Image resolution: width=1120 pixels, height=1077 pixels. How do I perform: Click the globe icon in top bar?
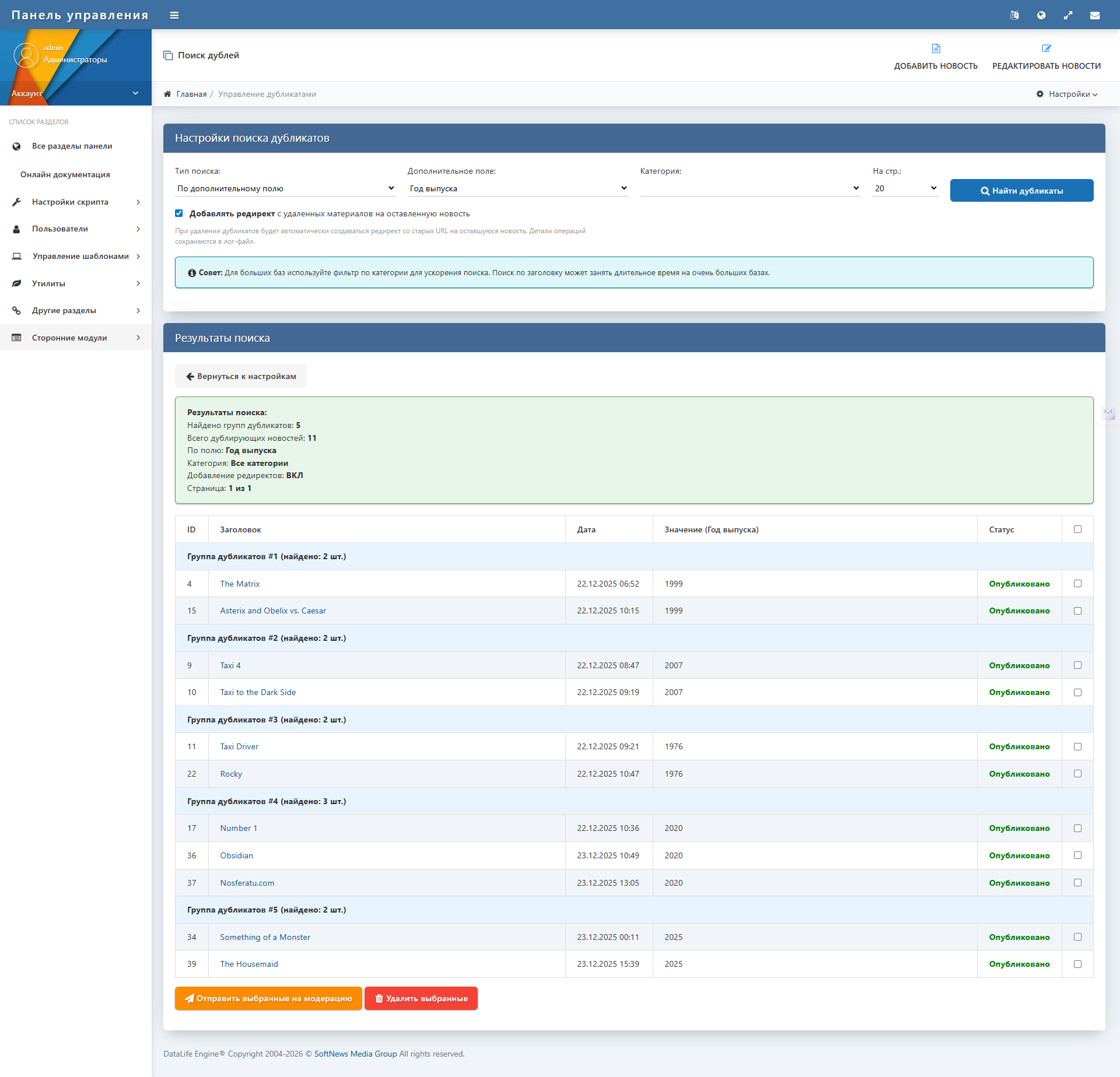tap(1041, 15)
